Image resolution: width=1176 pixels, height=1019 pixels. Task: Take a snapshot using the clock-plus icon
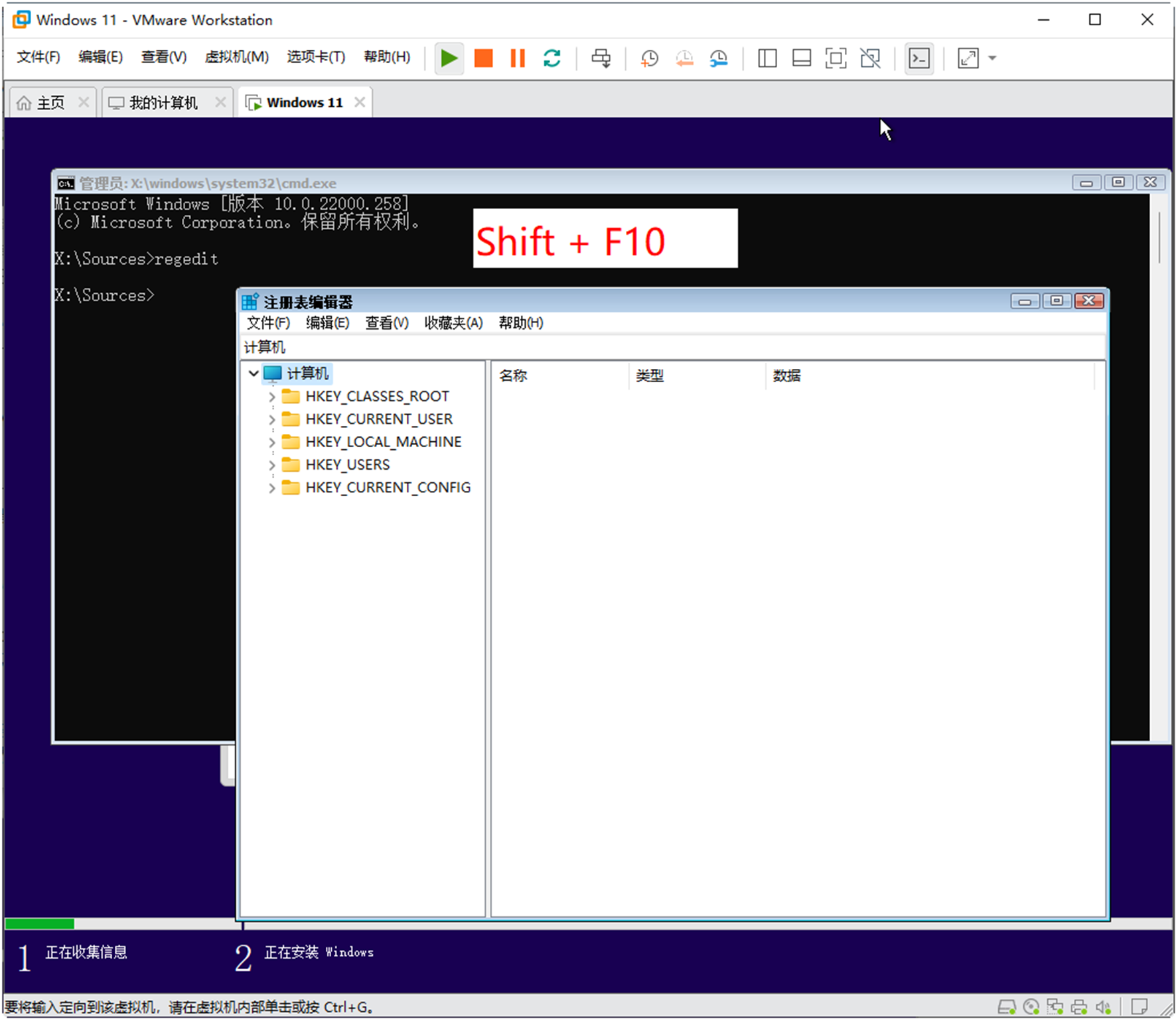click(649, 58)
